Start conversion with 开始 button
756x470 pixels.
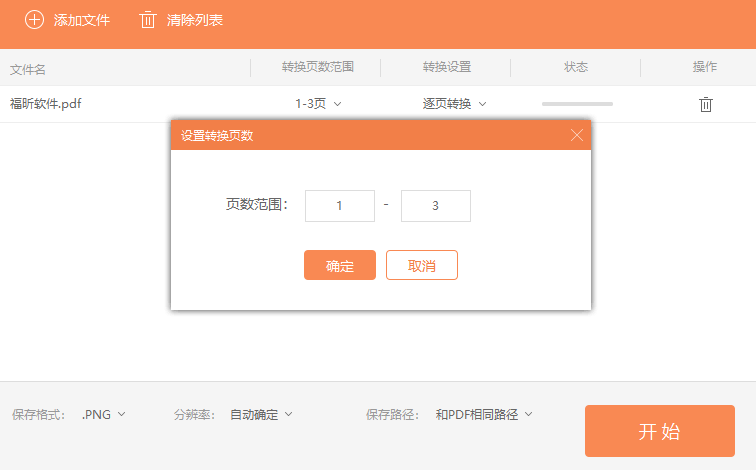pos(660,431)
